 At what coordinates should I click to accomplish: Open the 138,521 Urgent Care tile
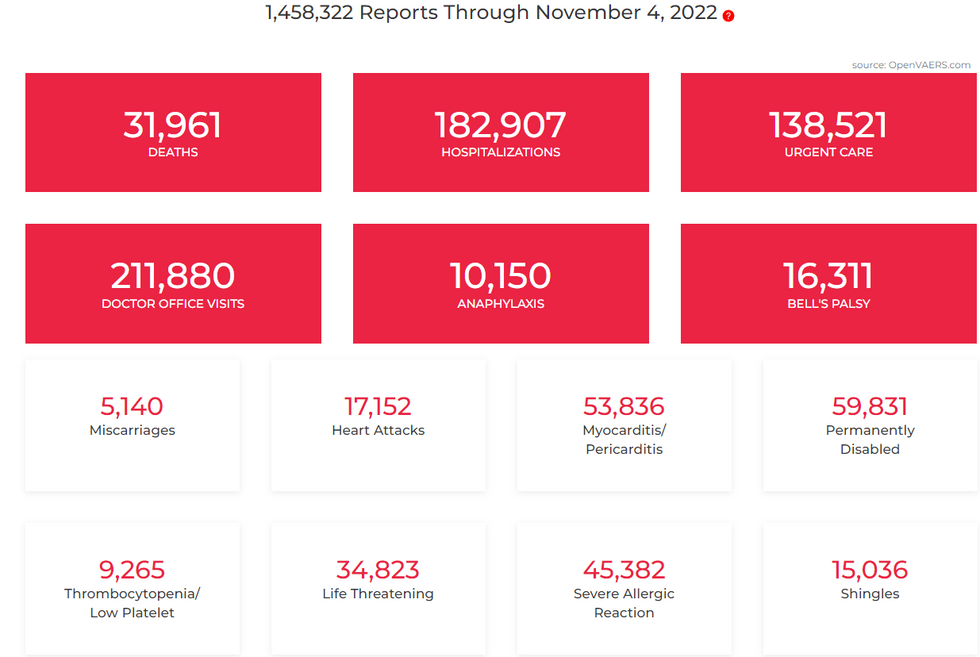click(828, 132)
